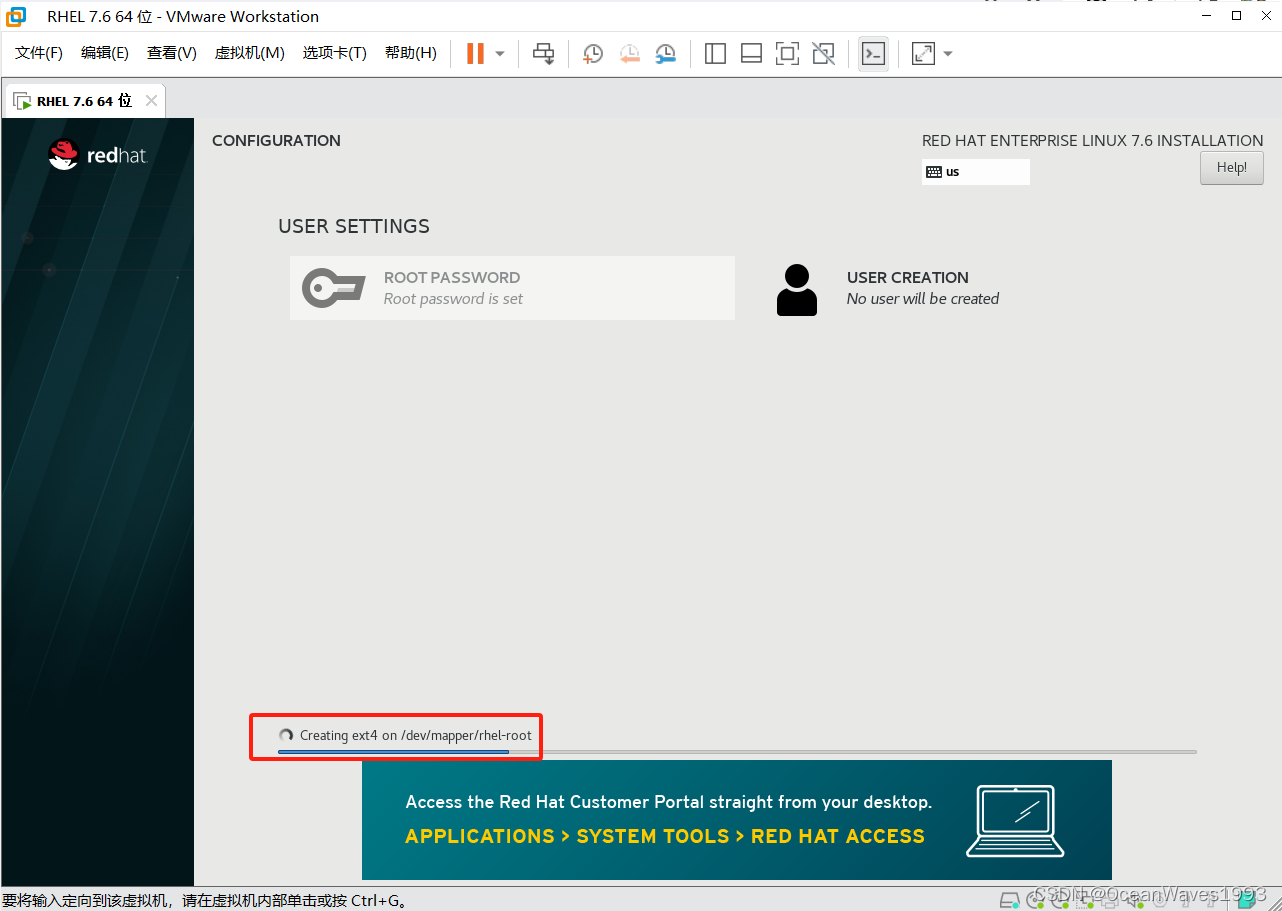Click the 'USER SETTINGS' heading
1282x911 pixels.
(354, 226)
